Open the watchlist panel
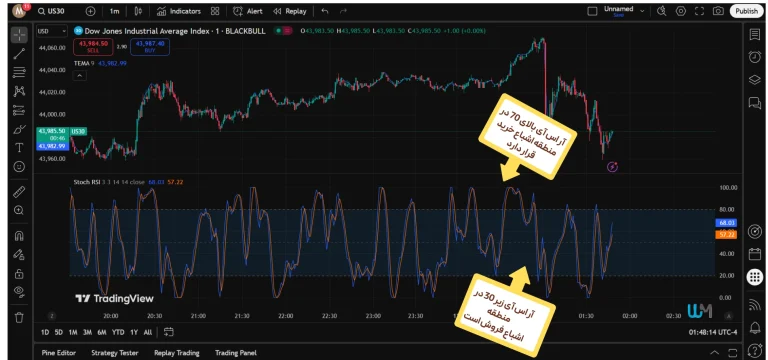The height and width of the screenshot is (360, 768). 754,34
